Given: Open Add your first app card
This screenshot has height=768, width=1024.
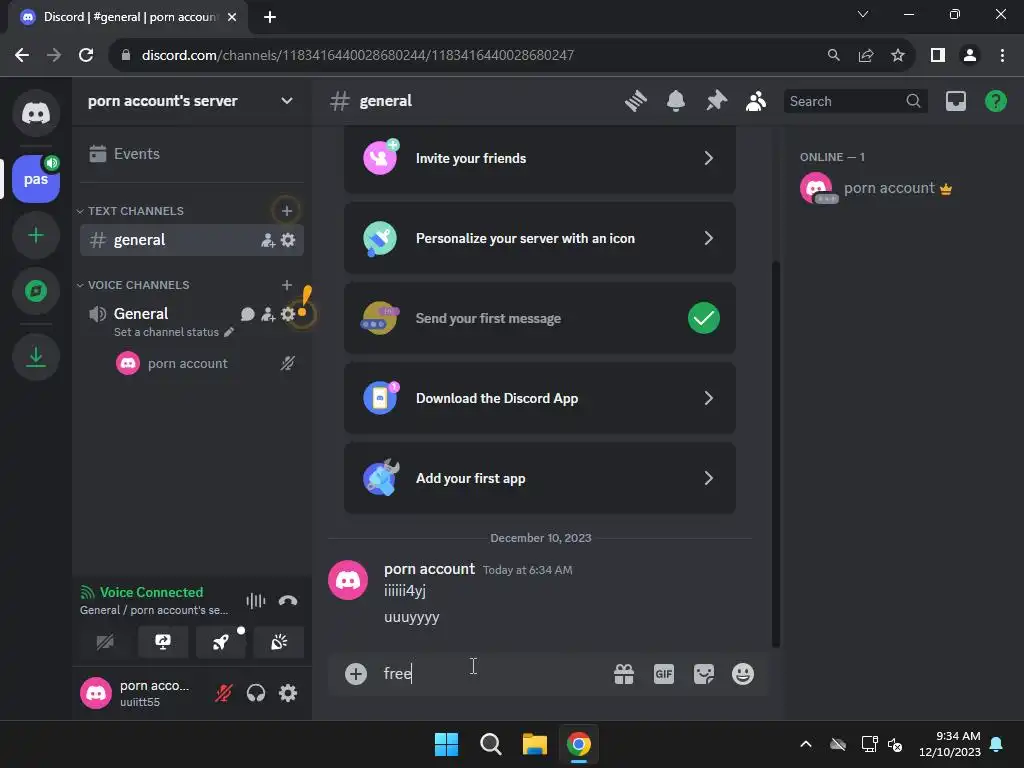Looking at the screenshot, I should tap(539, 478).
